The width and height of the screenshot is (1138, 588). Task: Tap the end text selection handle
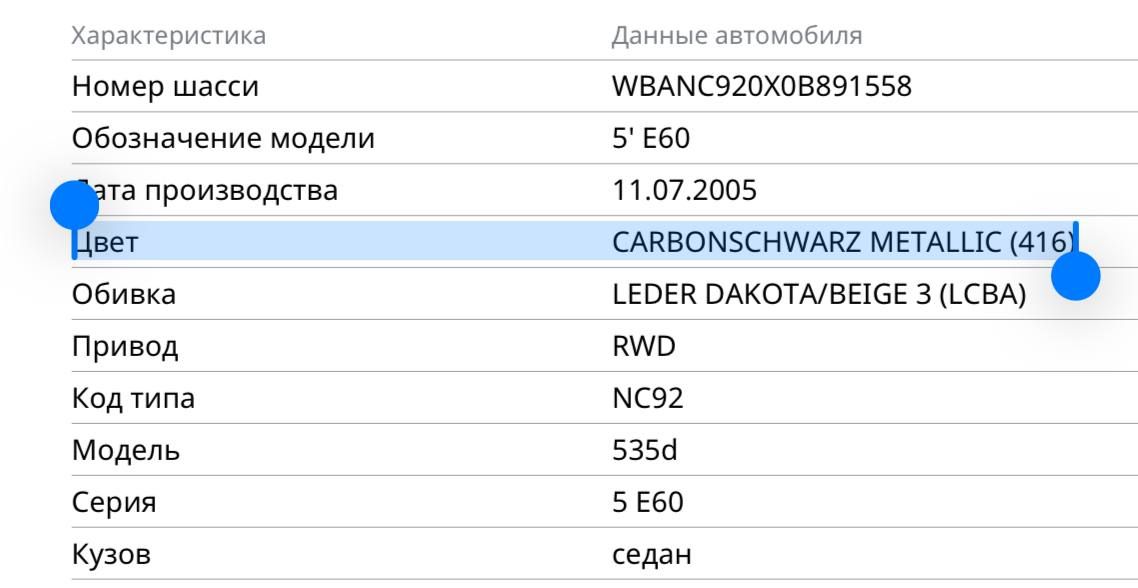click(1076, 275)
